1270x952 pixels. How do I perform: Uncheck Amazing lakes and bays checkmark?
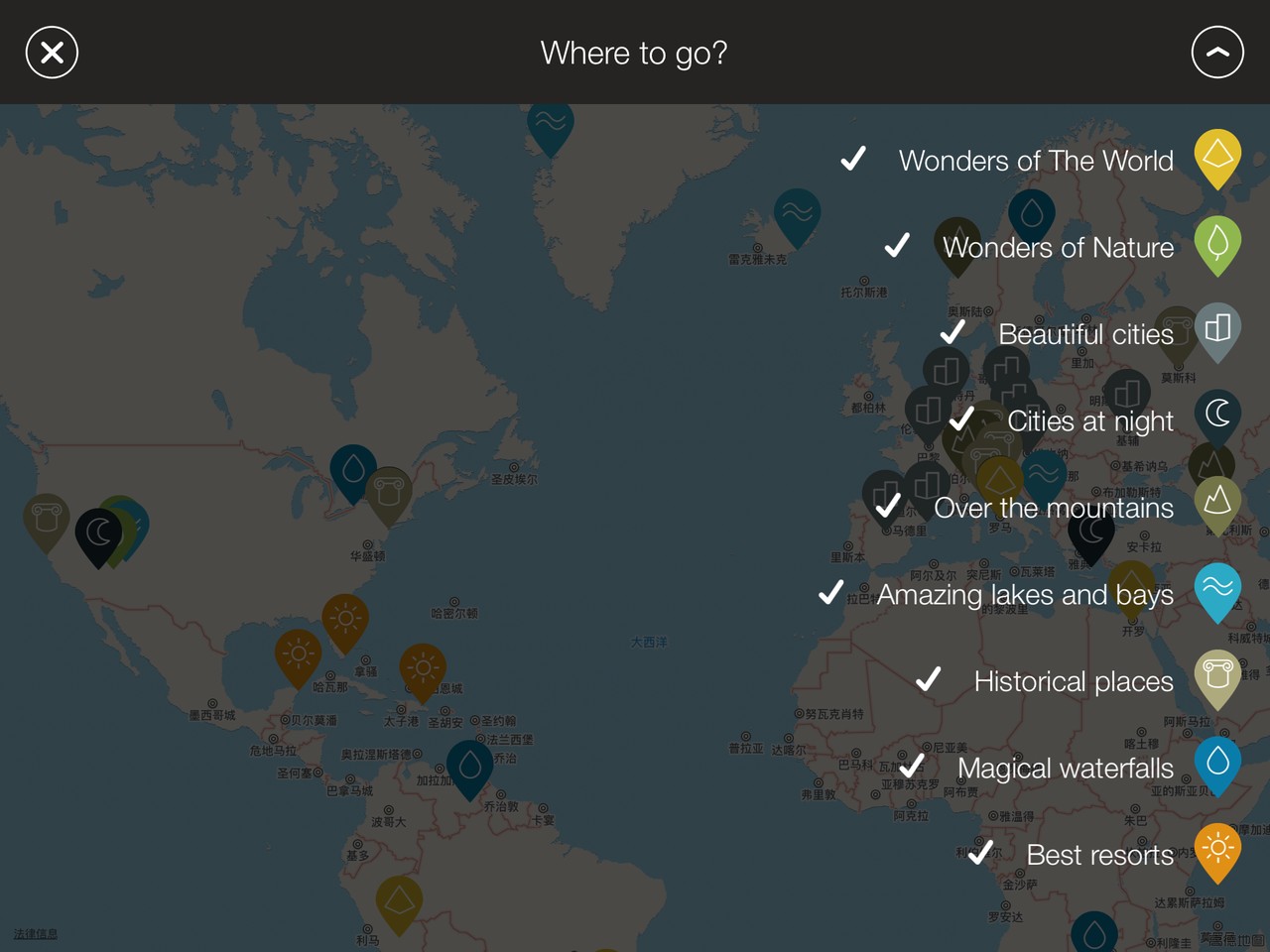pyautogui.click(x=831, y=592)
